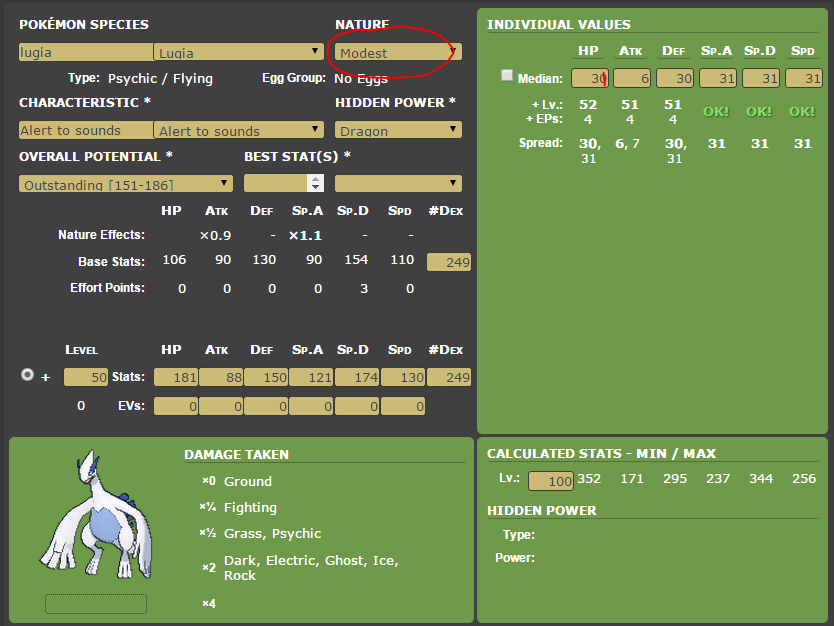Open the Hidden Power dropdown showing Dragon

click(x=398, y=130)
